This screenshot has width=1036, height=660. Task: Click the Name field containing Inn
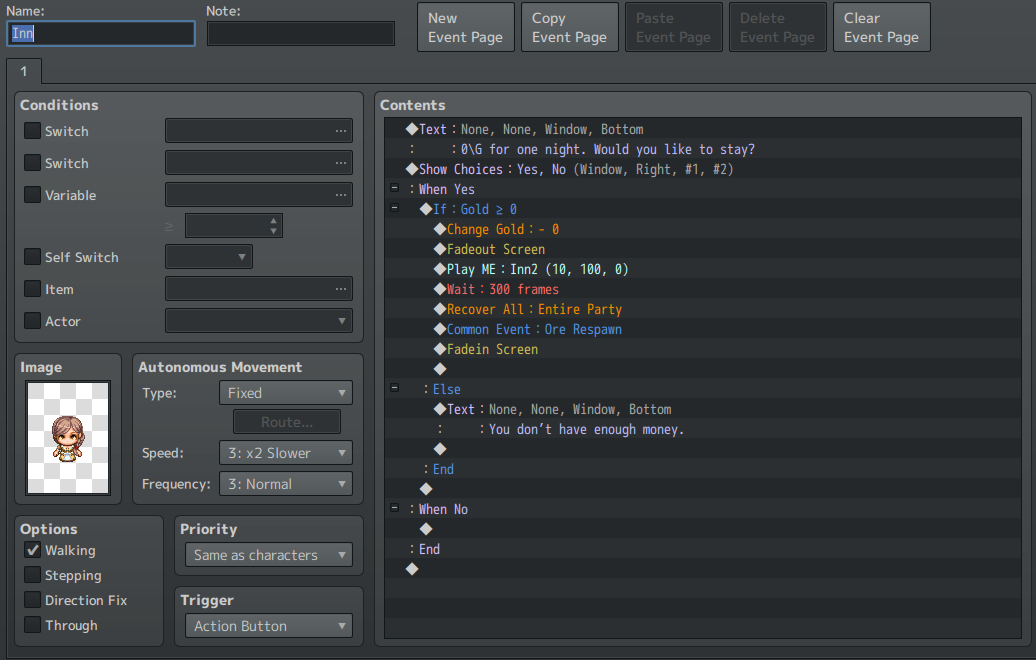(x=101, y=34)
